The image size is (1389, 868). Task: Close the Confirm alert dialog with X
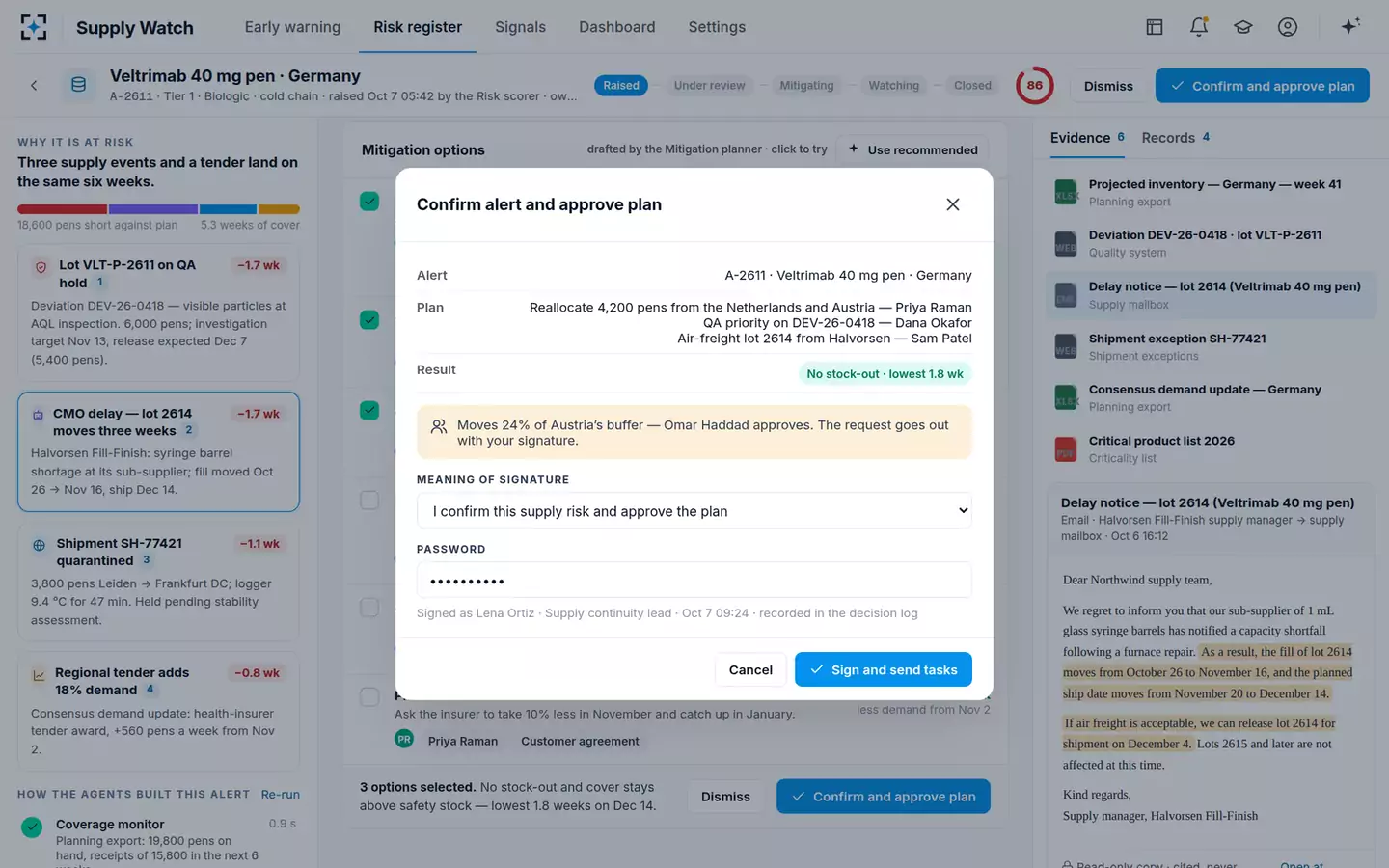click(x=953, y=204)
